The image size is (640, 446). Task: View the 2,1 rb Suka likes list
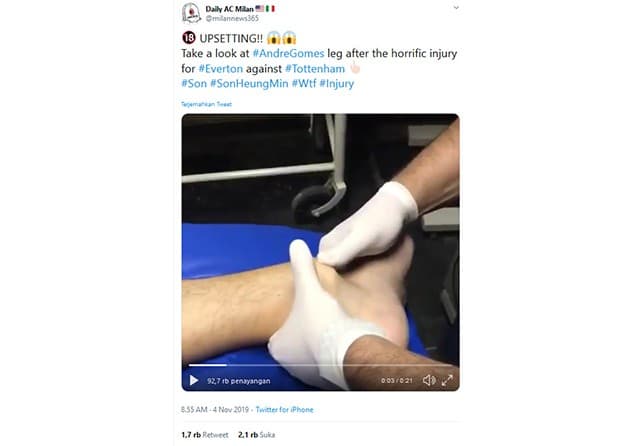pos(256,435)
